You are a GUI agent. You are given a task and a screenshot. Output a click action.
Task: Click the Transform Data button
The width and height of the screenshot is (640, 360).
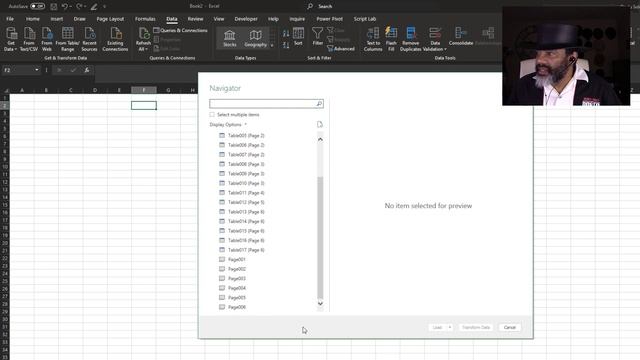coord(476,327)
